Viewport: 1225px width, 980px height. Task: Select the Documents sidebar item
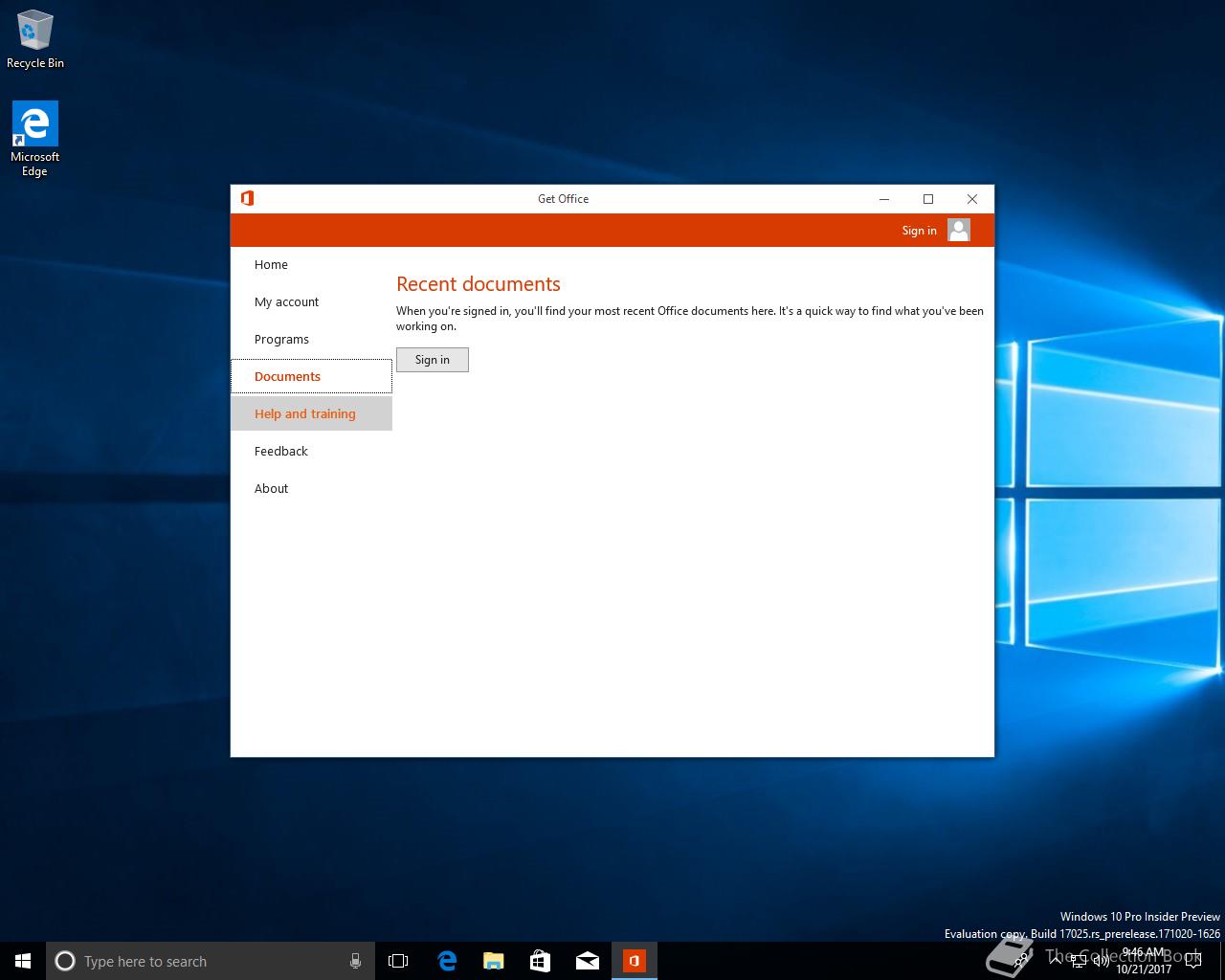tap(311, 376)
